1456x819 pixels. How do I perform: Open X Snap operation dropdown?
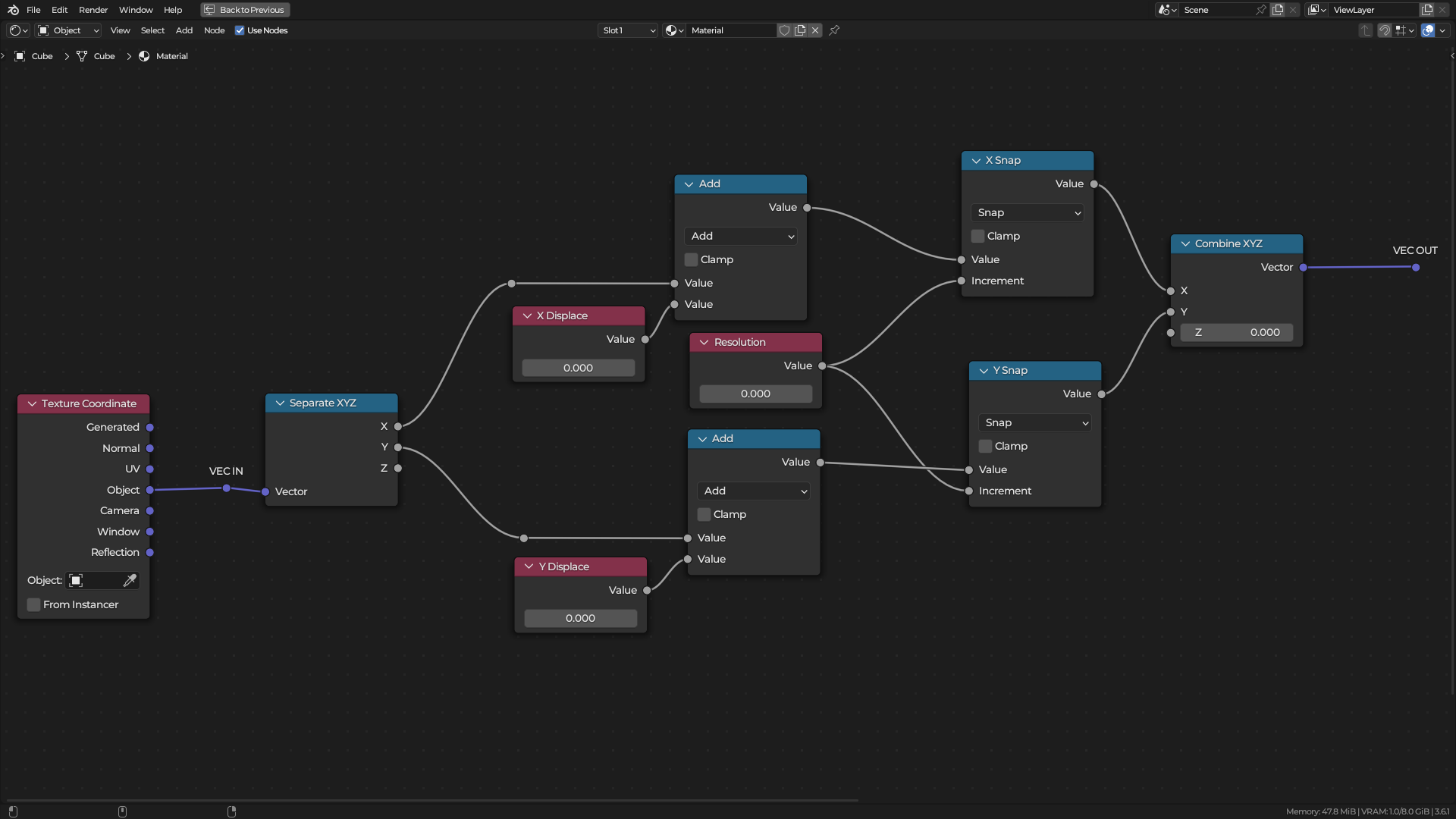coord(1028,213)
